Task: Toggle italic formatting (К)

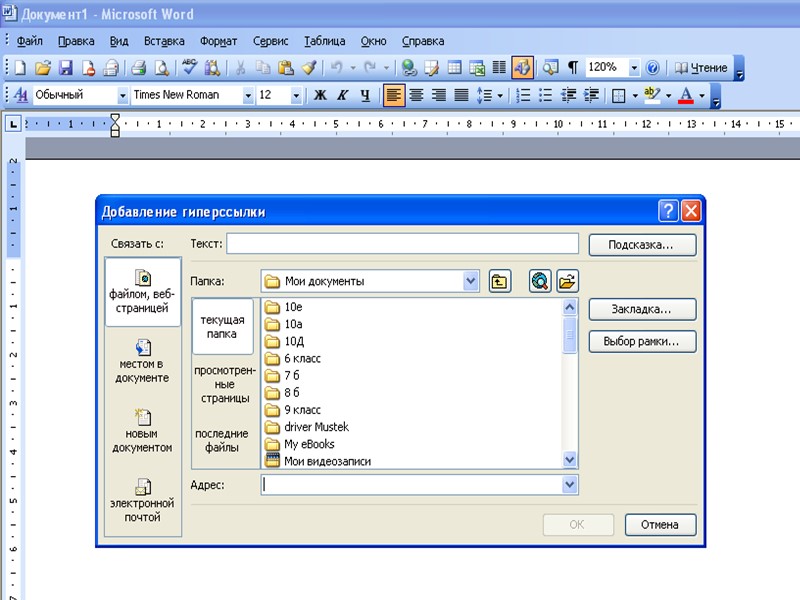Action: point(342,95)
